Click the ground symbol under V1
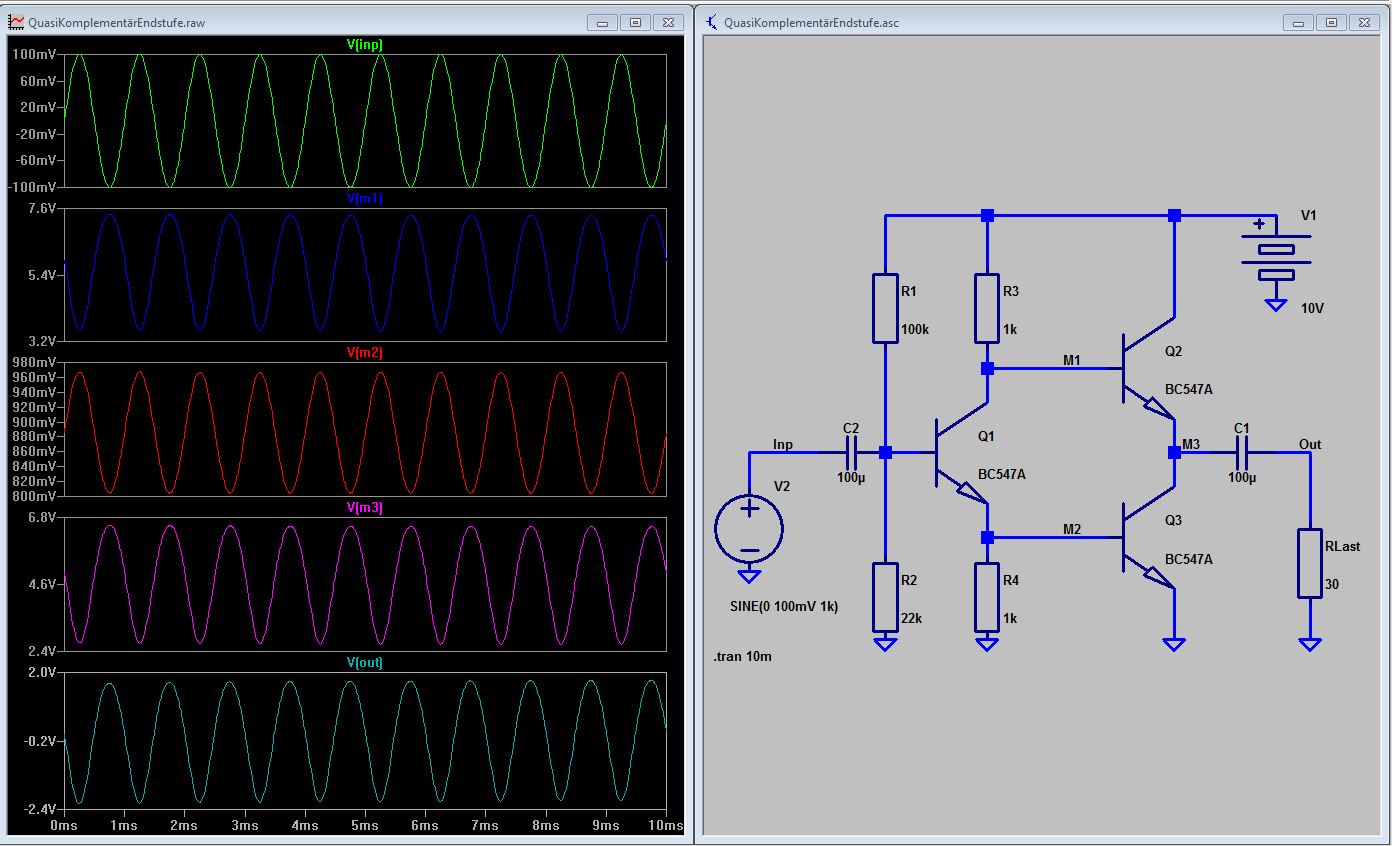Image resolution: width=1393 pixels, height=846 pixels. (x=1275, y=304)
